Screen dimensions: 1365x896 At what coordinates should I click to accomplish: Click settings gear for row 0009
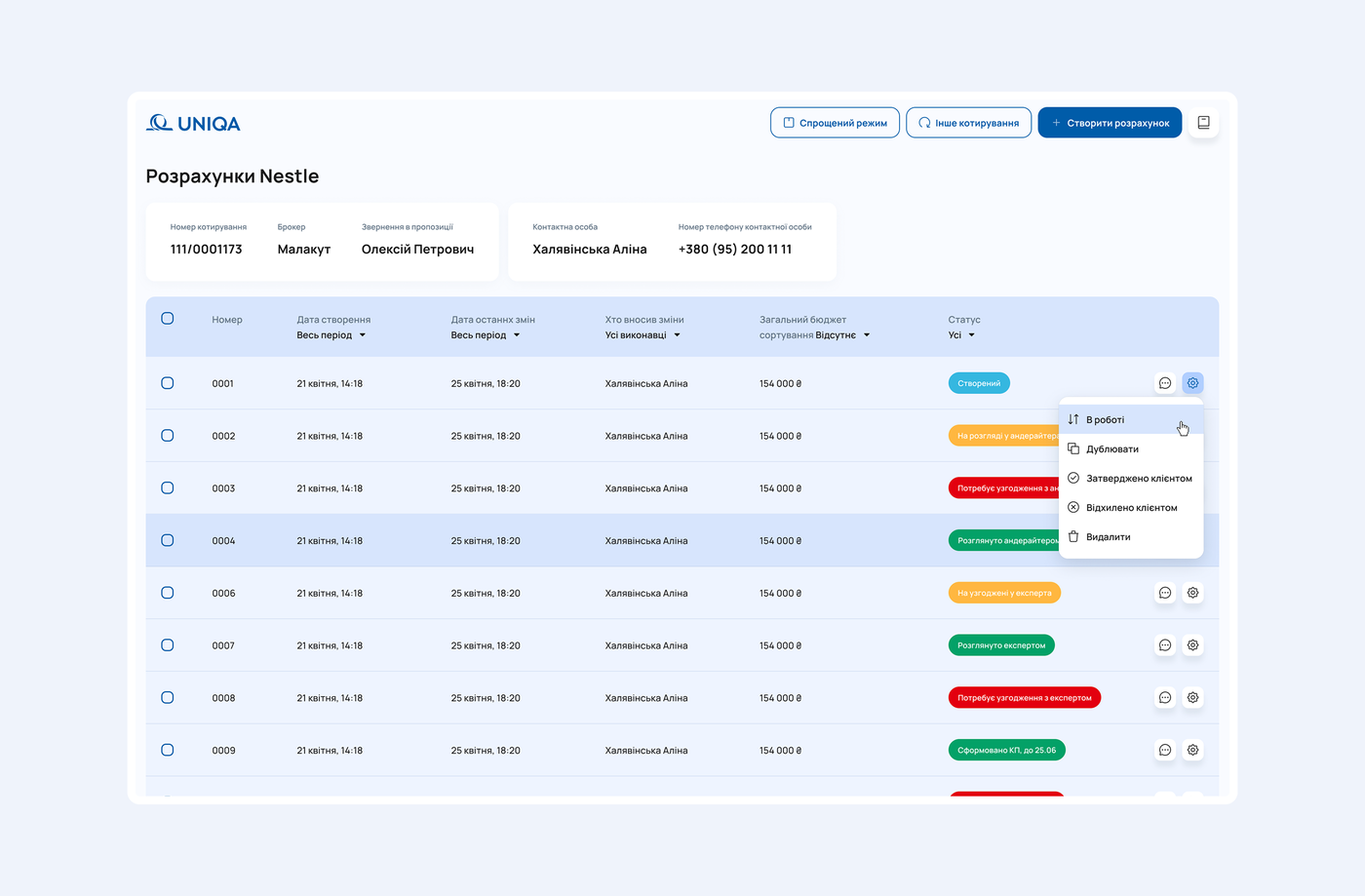(1192, 751)
